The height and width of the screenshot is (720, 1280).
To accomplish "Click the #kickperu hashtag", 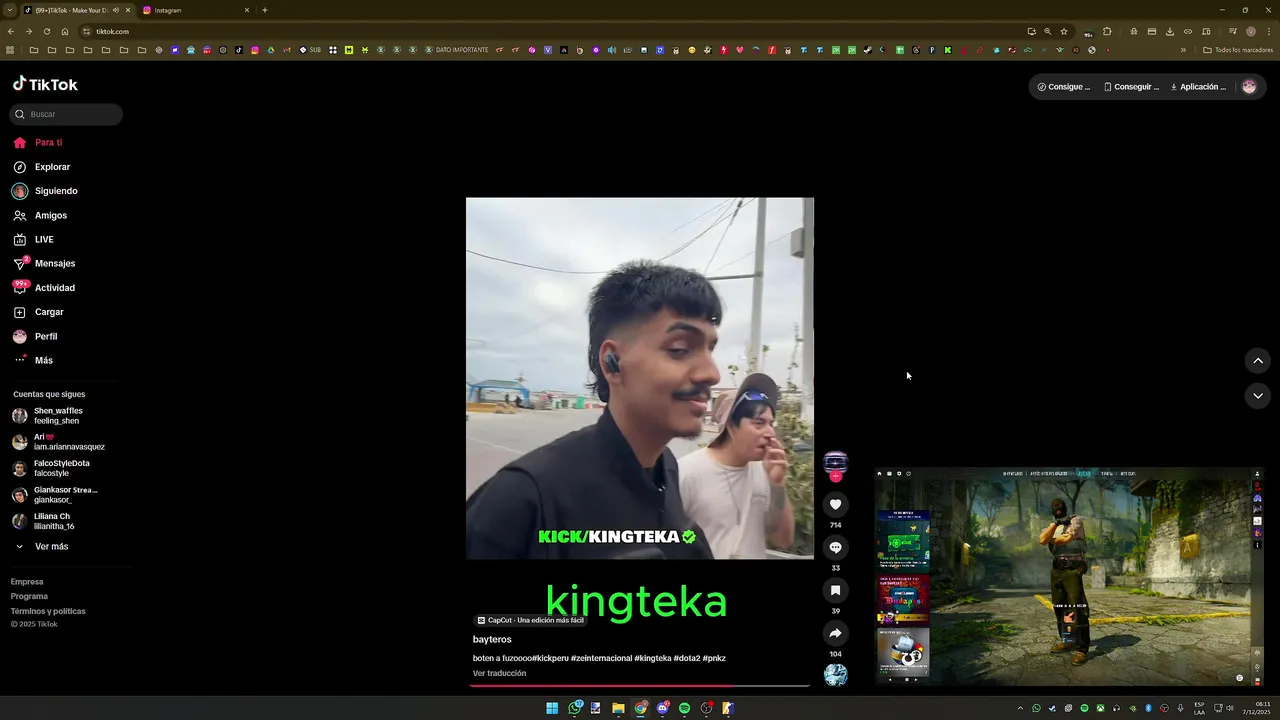I will (x=550, y=658).
